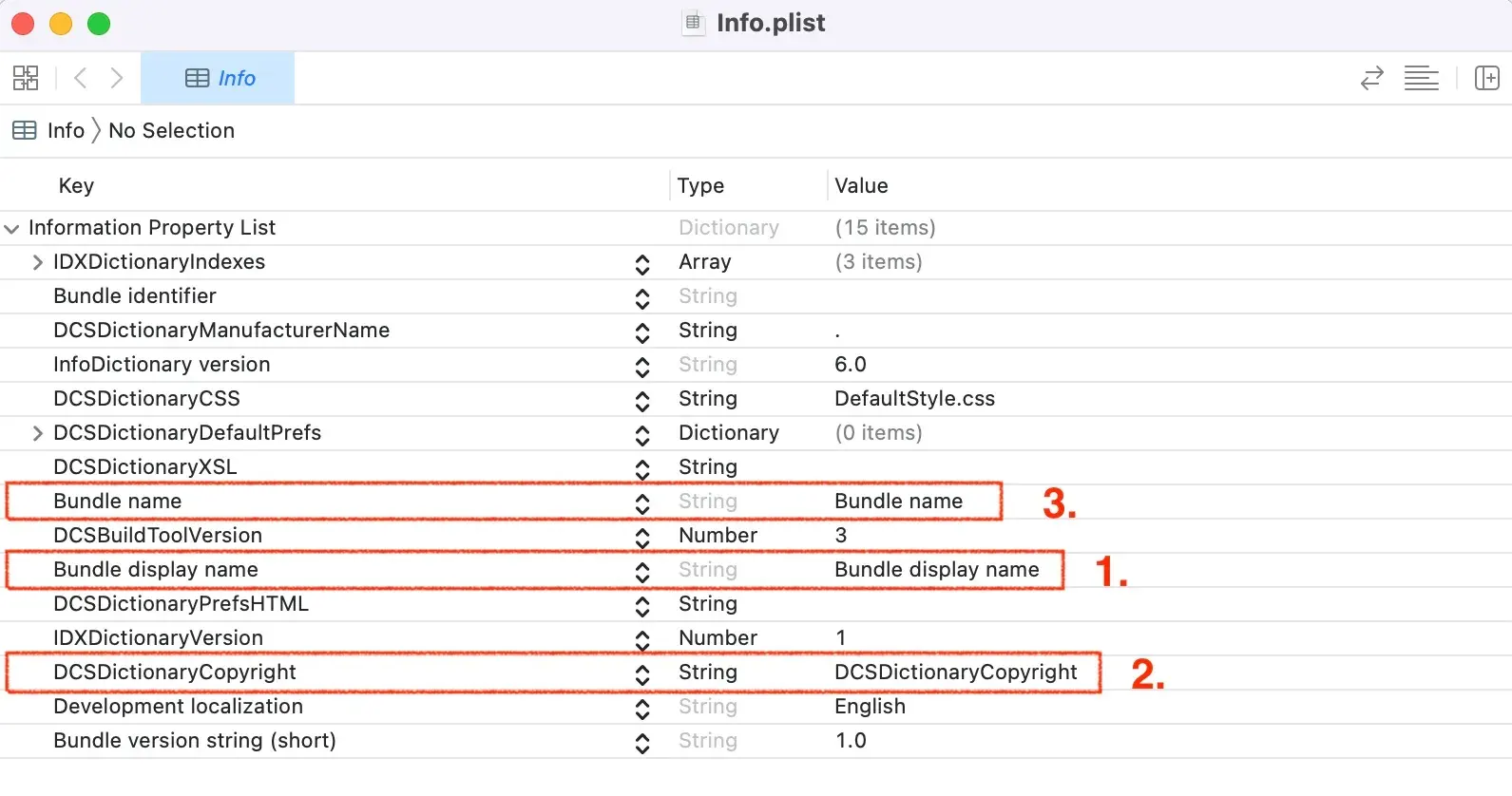The width and height of the screenshot is (1512, 796).
Task: Select the DCSDictionaryXSL key
Action: click(x=145, y=467)
